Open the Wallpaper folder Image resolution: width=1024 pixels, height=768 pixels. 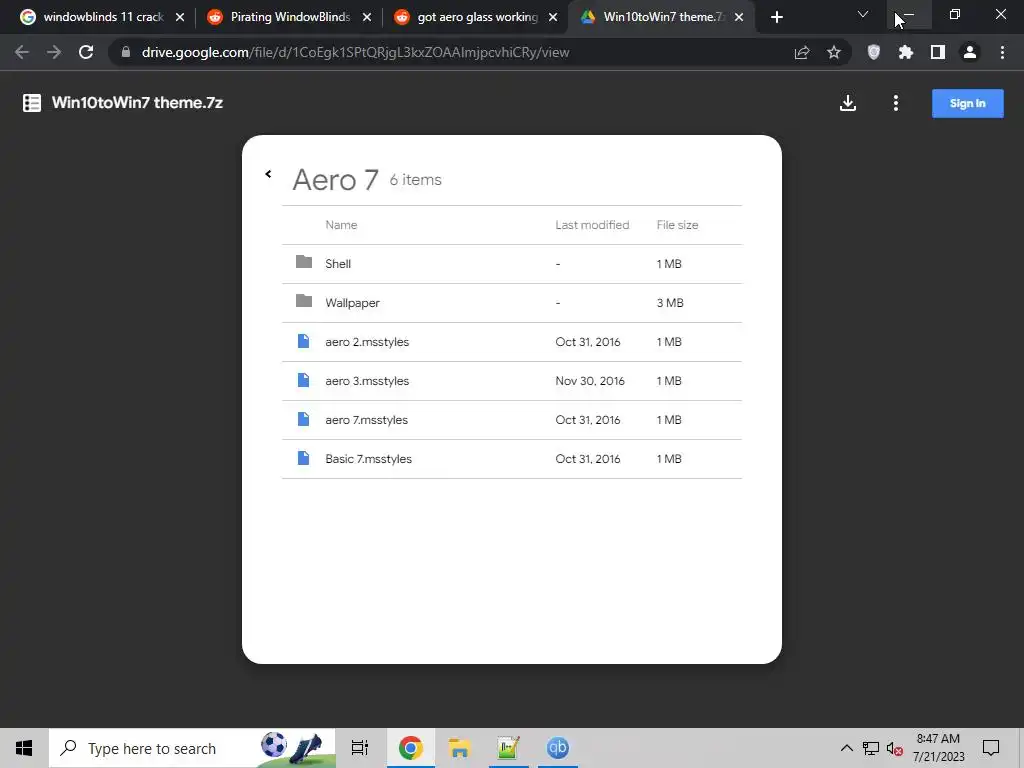[511, 303]
